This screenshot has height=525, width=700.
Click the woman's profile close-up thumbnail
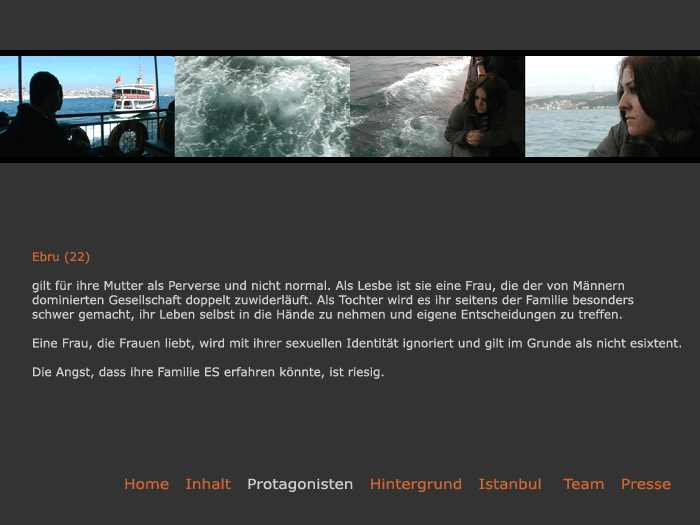tap(612, 106)
